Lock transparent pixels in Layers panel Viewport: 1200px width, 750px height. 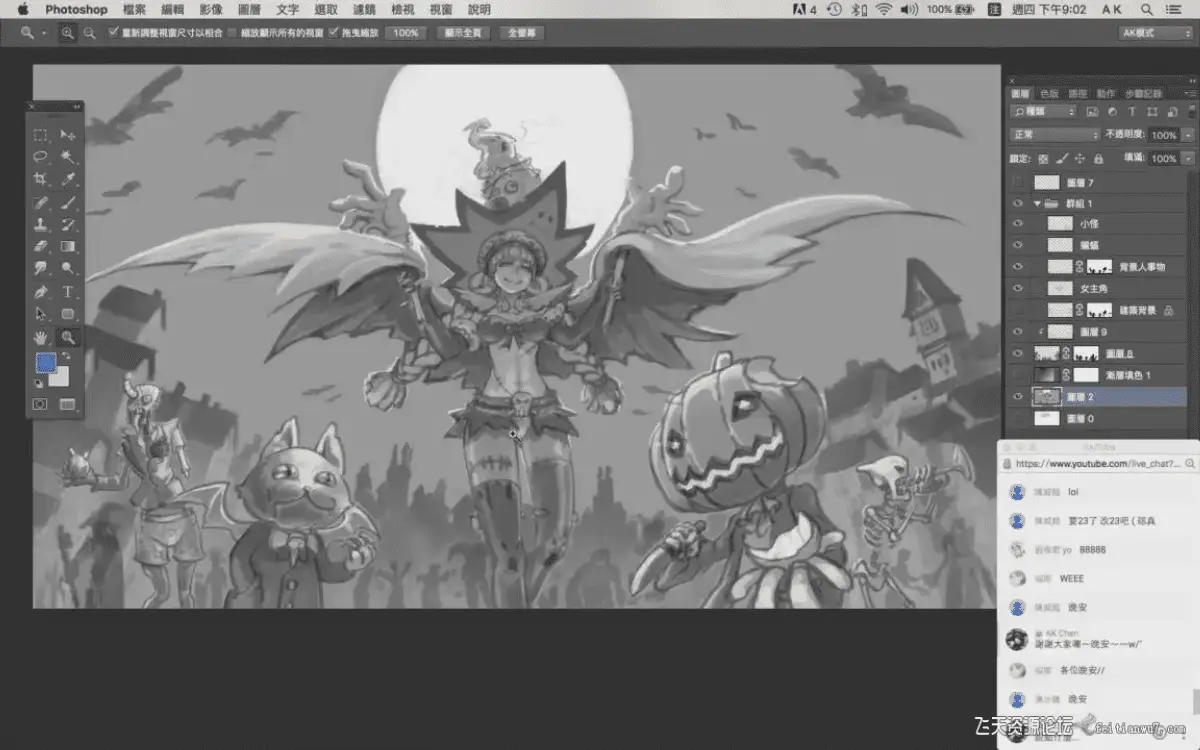[x=1043, y=158]
